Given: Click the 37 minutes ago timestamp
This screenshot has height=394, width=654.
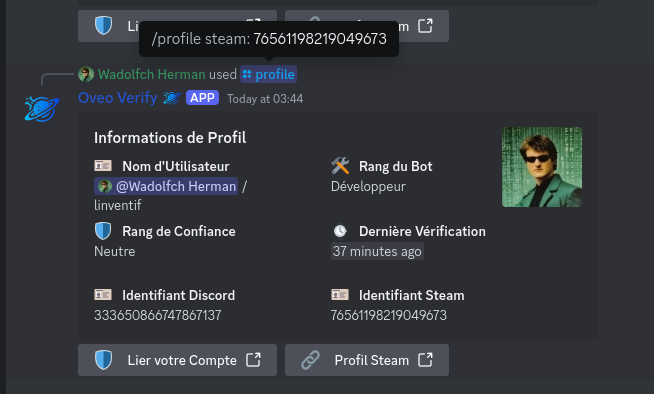Looking at the screenshot, I should coord(377,251).
